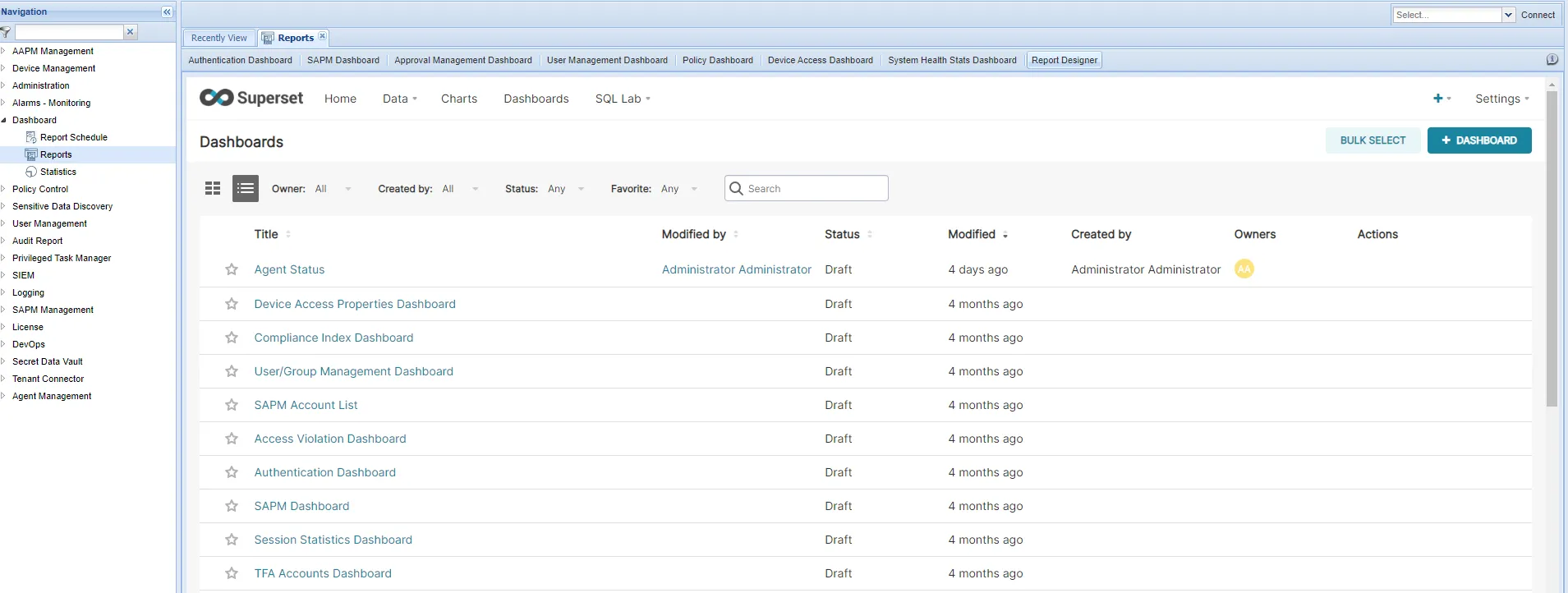Open the Charts menu item
The height and width of the screenshot is (593, 1568).
click(459, 99)
